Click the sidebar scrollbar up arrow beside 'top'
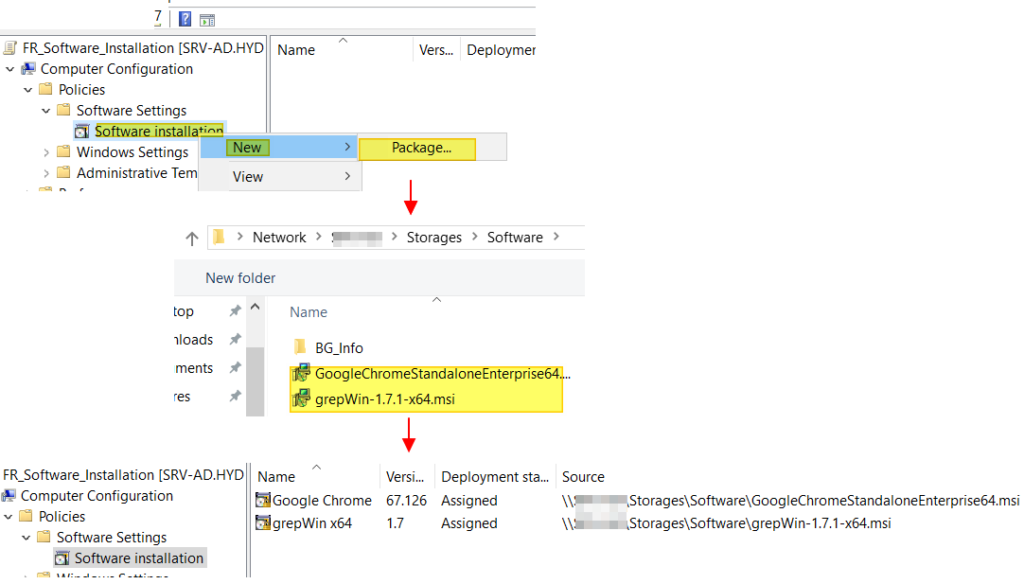Screen dimensions: 1024x584 coord(255,307)
